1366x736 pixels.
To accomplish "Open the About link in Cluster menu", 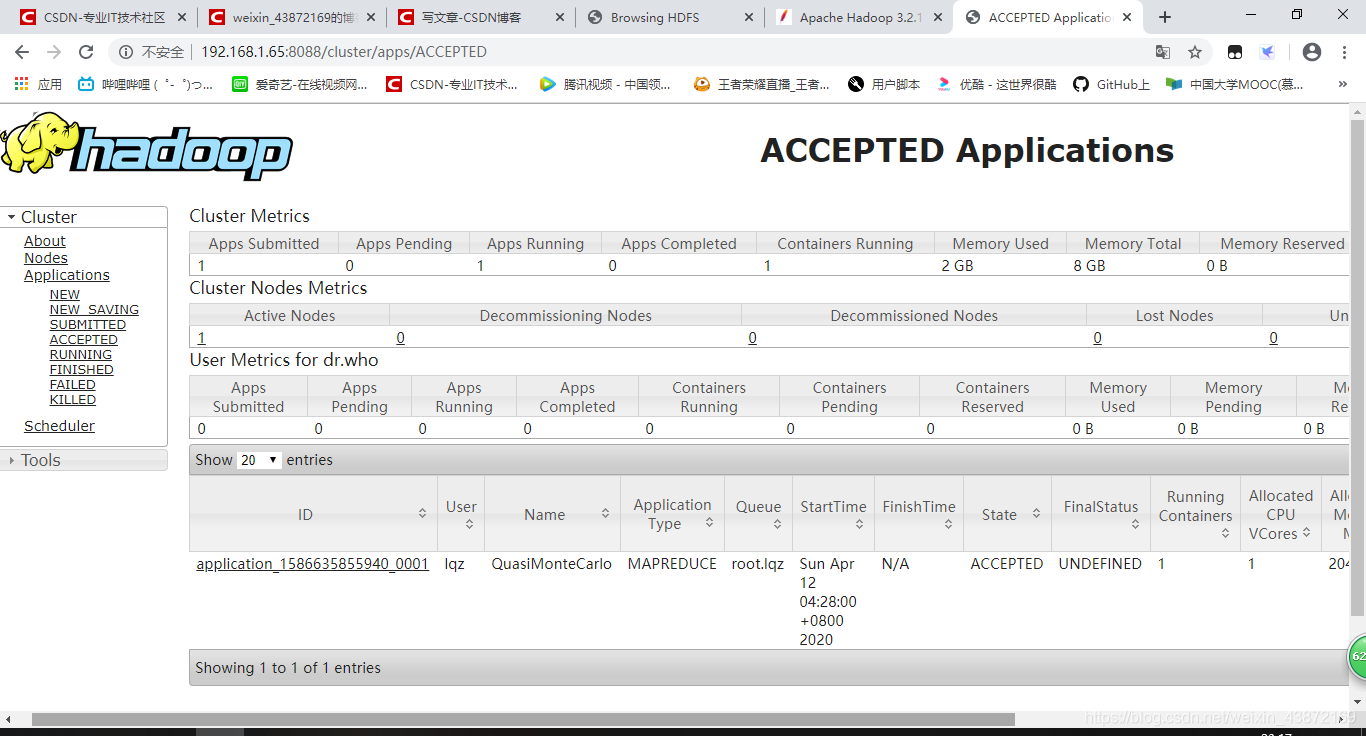I will [45, 241].
